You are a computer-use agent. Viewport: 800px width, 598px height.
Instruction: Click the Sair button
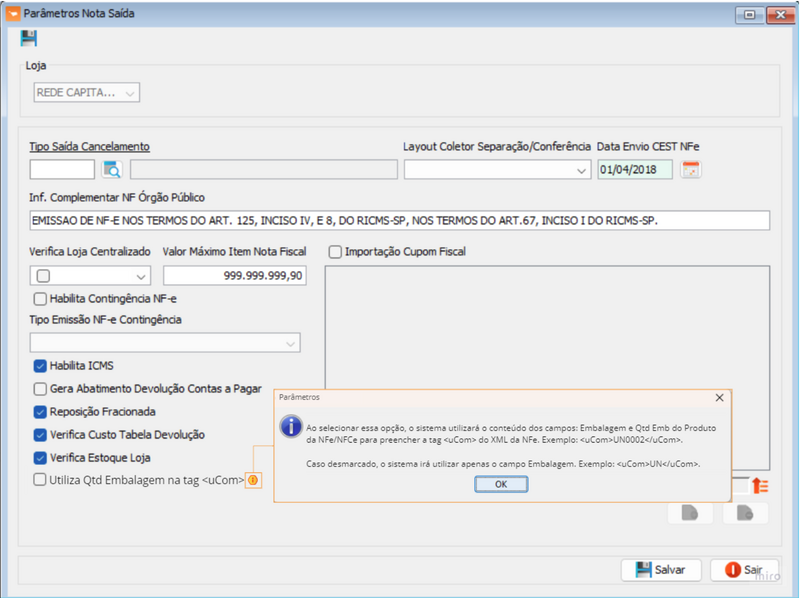743,570
